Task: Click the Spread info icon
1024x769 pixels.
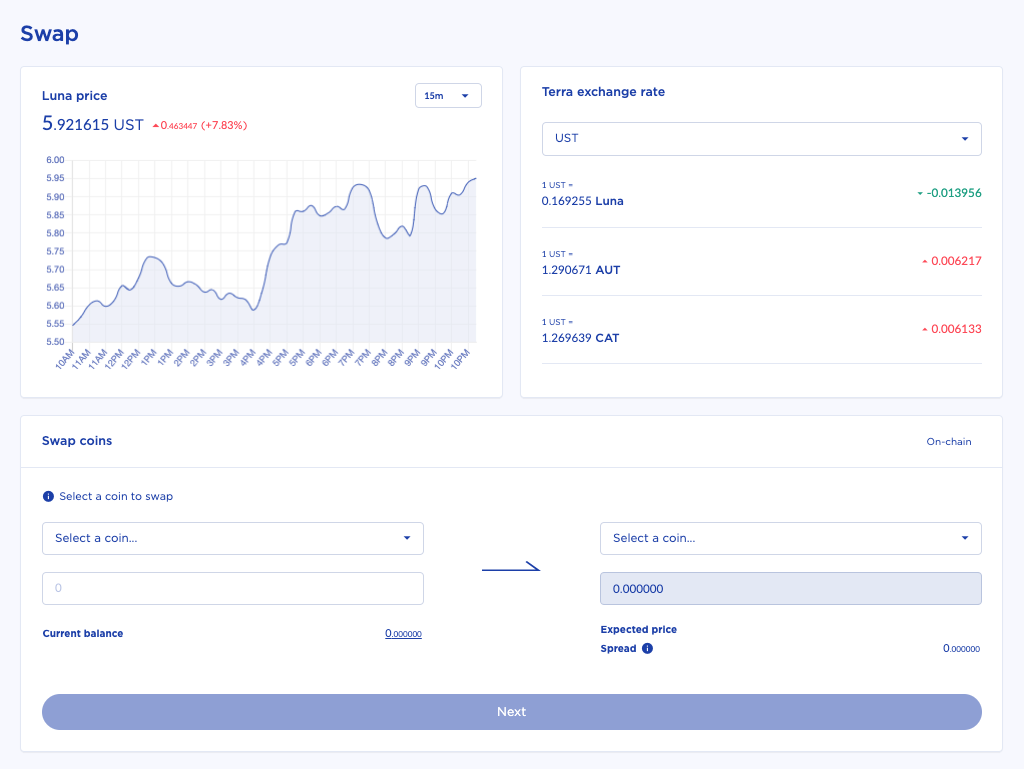Action: point(647,648)
